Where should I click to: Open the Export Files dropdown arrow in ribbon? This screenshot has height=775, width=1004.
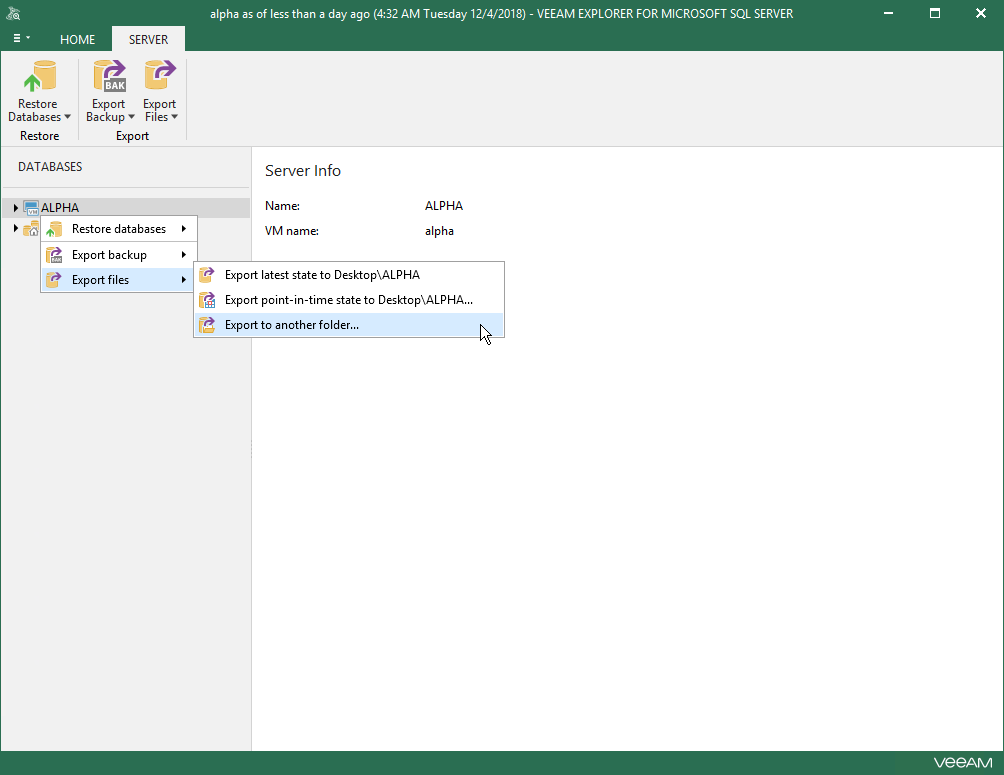click(174, 117)
